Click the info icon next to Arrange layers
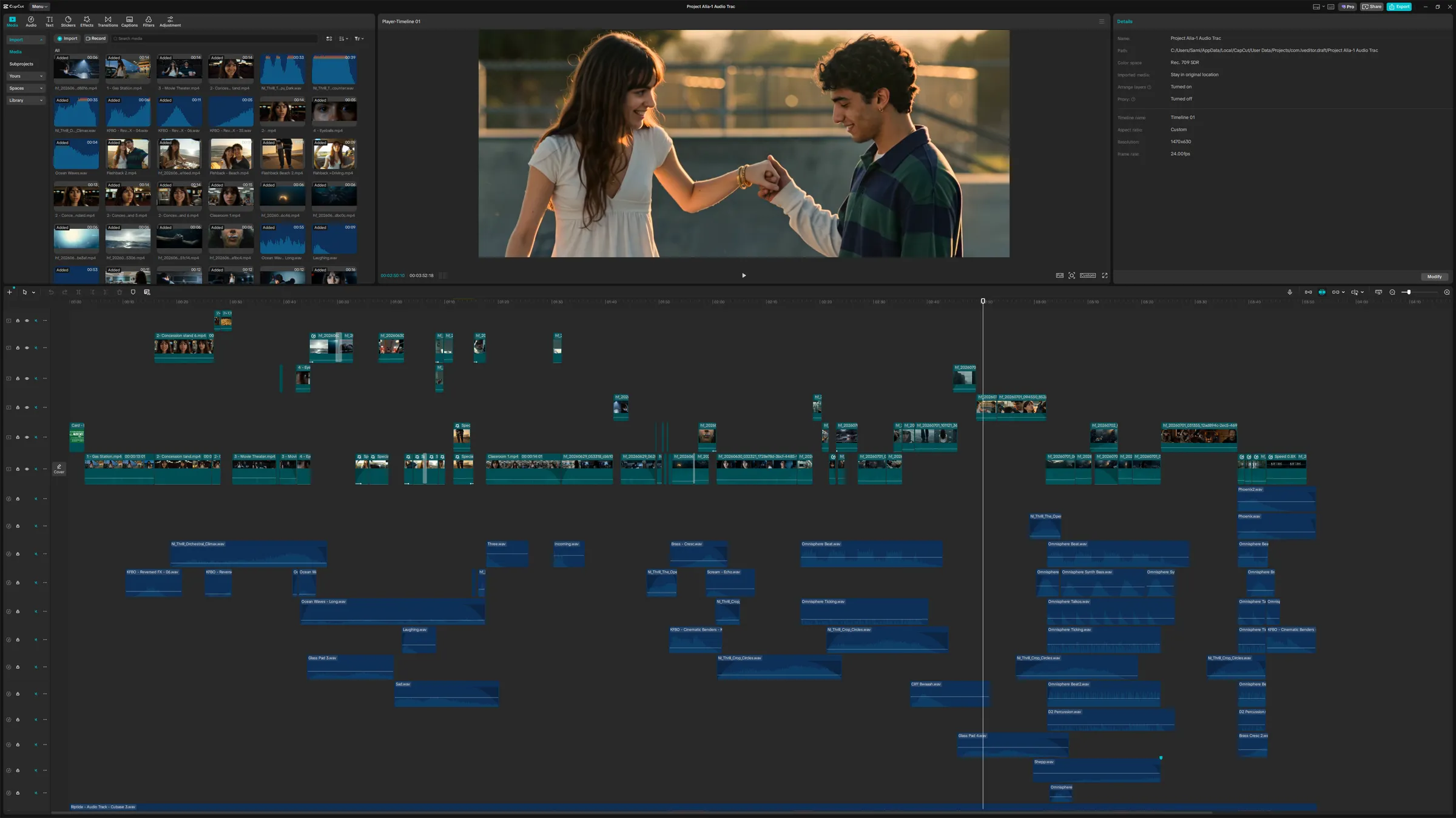1456x818 pixels. (1149, 87)
